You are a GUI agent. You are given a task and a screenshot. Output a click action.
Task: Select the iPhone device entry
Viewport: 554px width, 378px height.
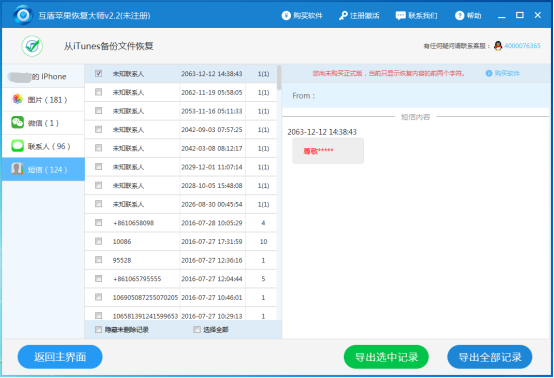pyautogui.click(x=43, y=76)
